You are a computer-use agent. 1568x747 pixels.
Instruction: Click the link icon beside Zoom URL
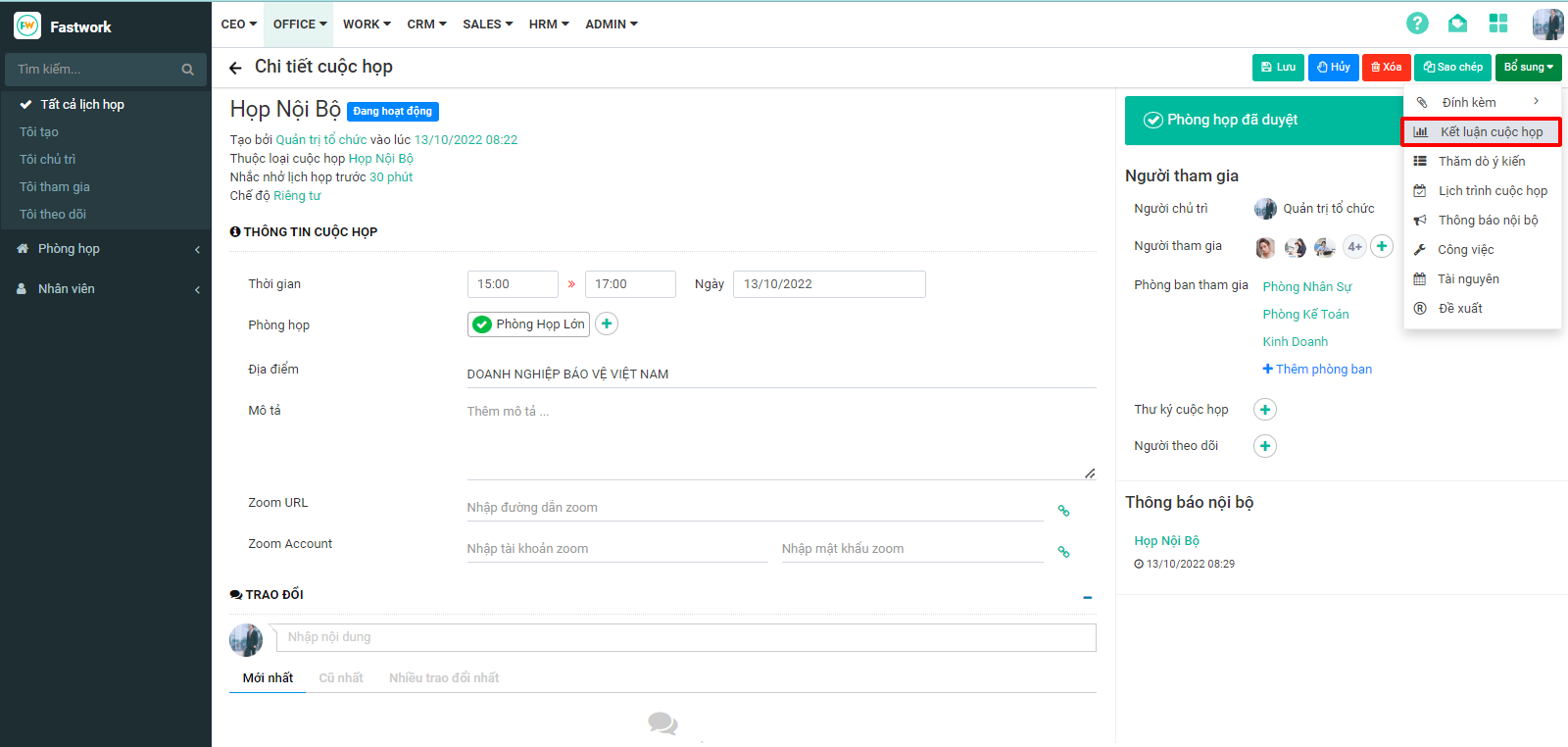[1063, 511]
